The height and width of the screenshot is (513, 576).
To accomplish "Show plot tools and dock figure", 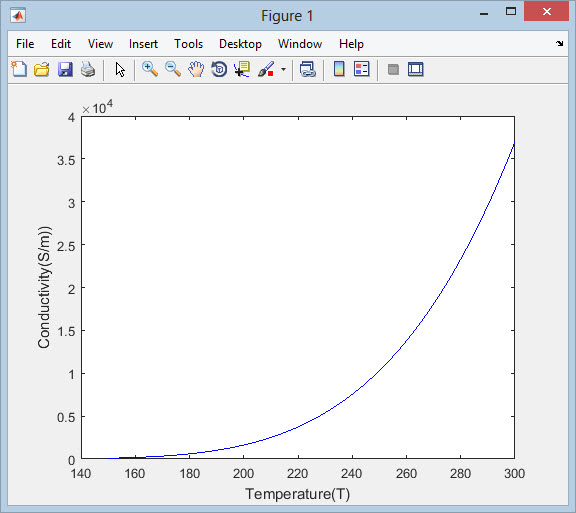I will (x=416, y=69).
